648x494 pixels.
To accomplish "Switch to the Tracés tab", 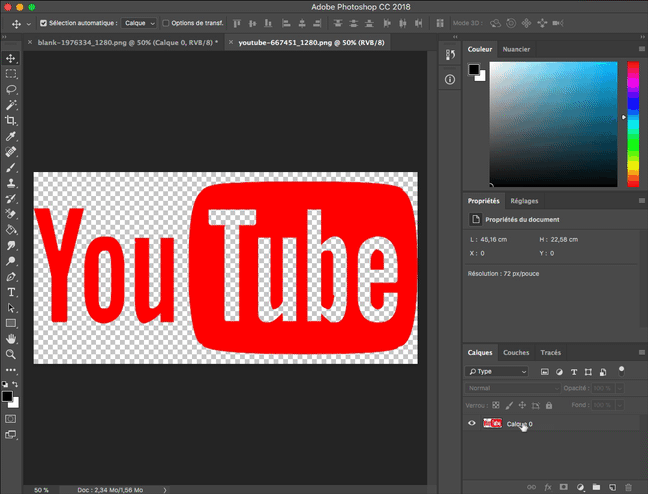I will click(x=550, y=353).
